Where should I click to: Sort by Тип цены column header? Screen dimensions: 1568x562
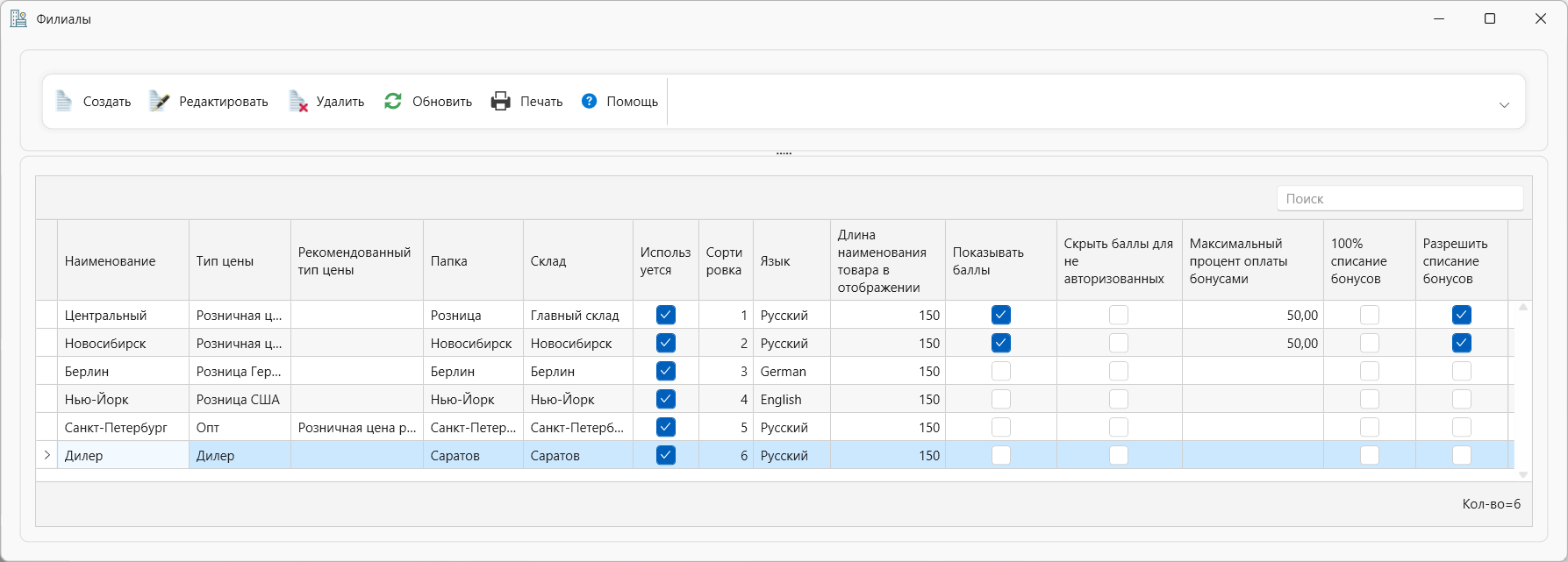(240, 260)
